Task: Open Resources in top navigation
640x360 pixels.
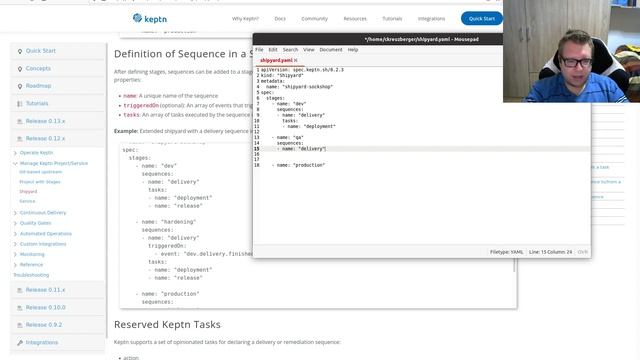Action: pos(355,19)
